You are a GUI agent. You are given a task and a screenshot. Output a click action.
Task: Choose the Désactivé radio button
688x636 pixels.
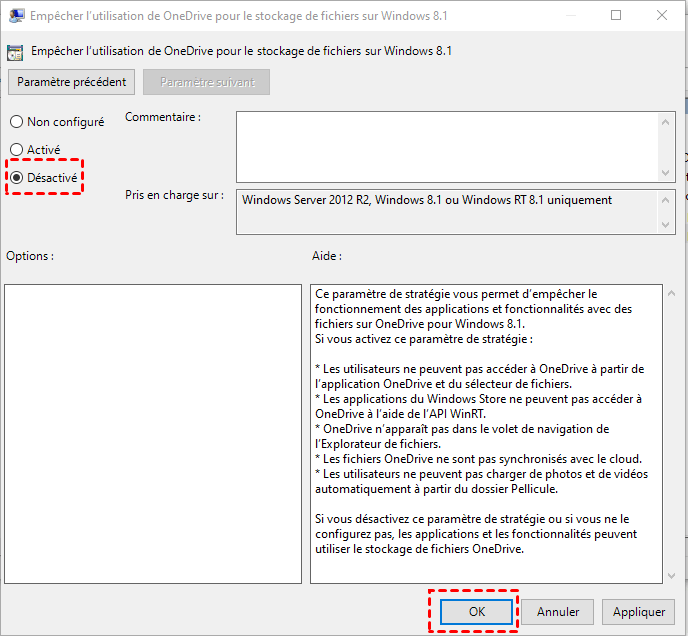point(44,177)
